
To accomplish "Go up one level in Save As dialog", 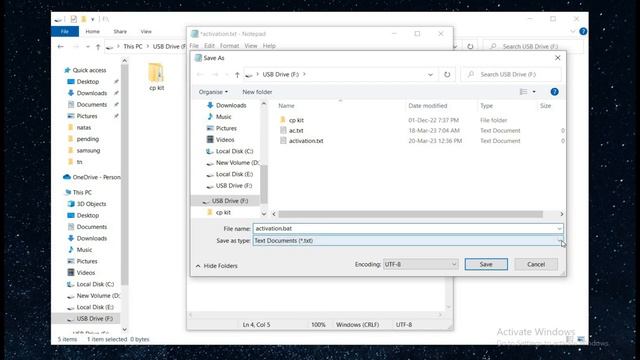I will point(237,74).
